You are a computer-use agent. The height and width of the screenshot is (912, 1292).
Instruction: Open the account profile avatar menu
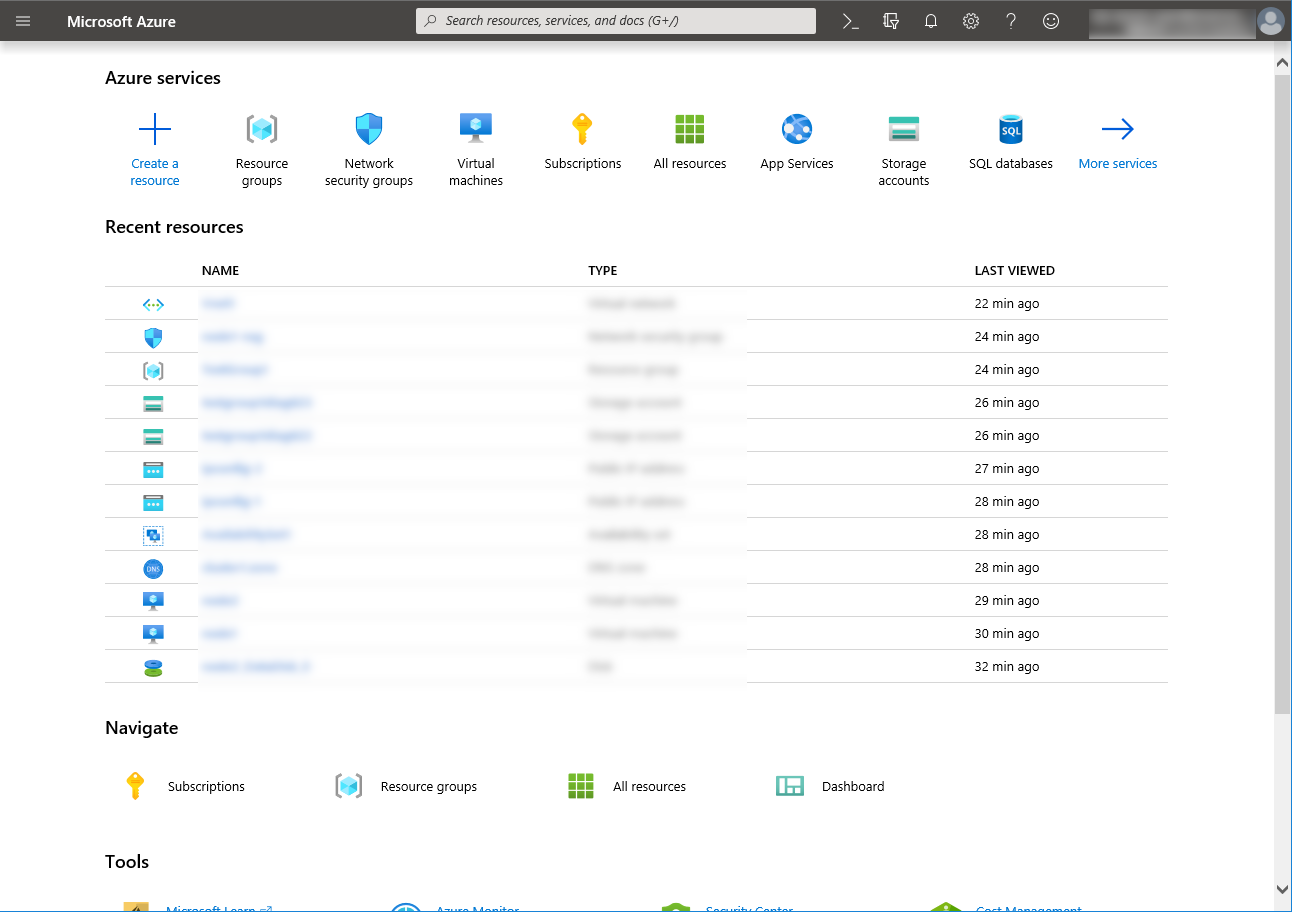pos(1270,21)
